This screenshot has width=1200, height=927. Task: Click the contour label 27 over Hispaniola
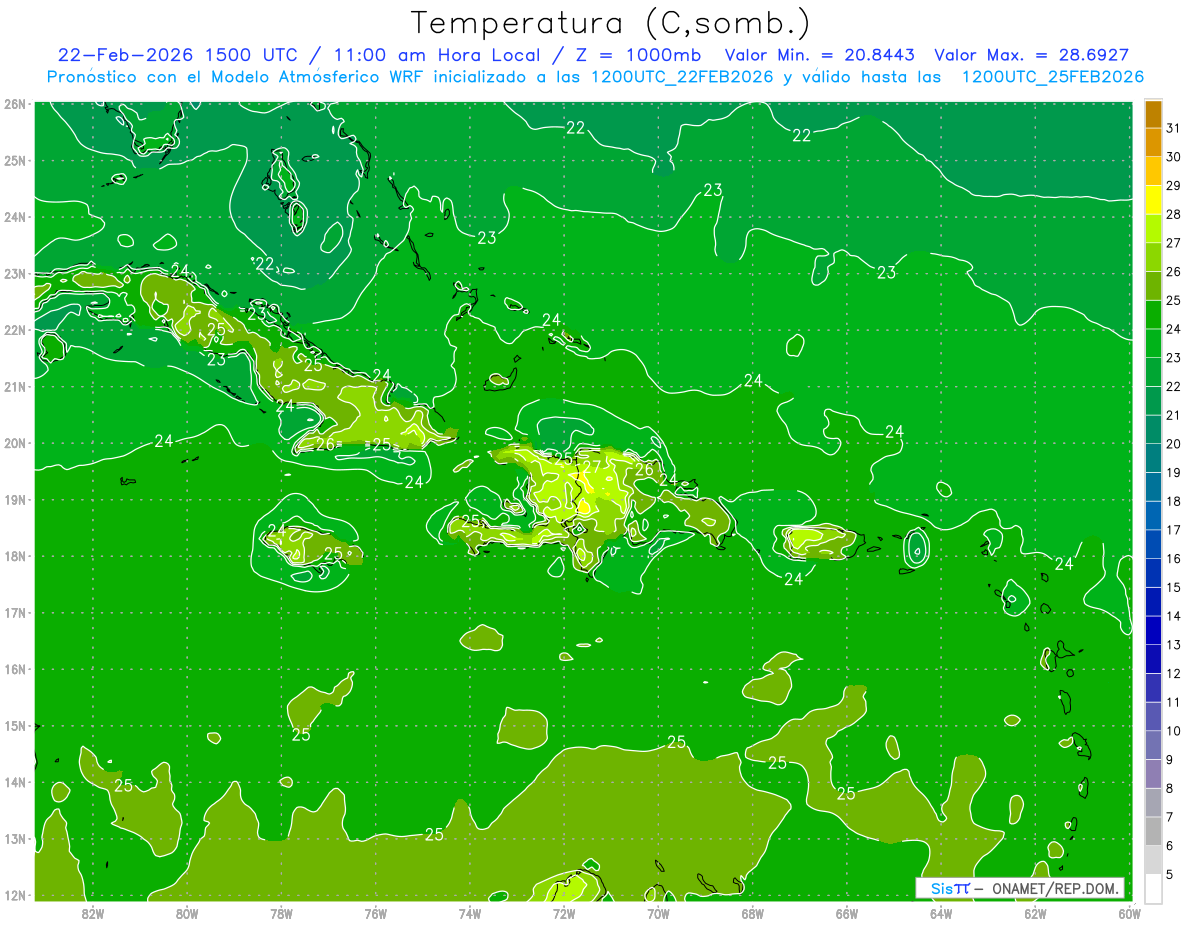point(592,465)
